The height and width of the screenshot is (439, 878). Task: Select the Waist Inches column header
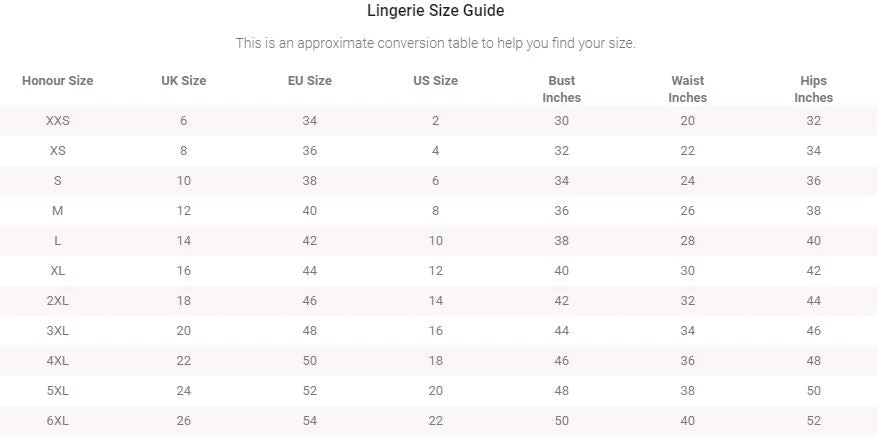(x=688, y=89)
